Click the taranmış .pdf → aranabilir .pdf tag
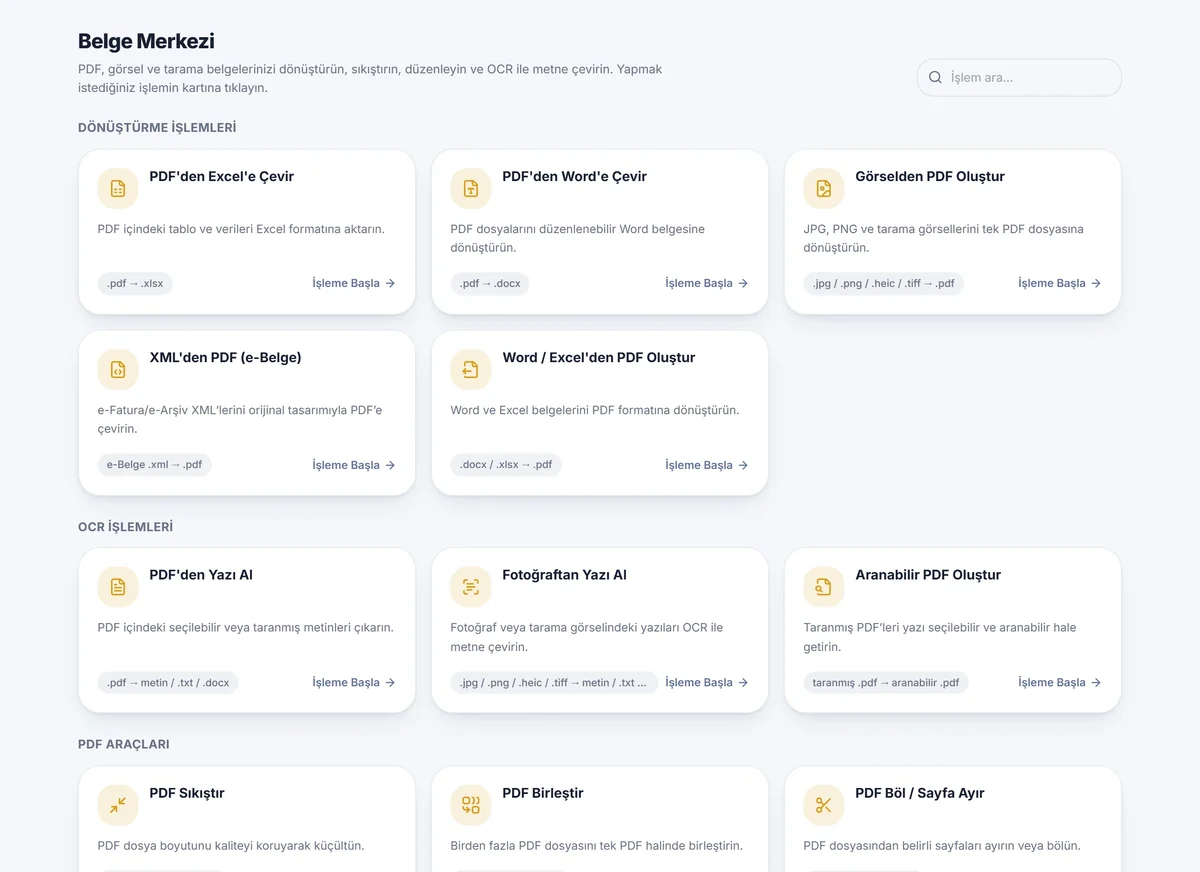The image size is (1200, 872). tap(886, 683)
